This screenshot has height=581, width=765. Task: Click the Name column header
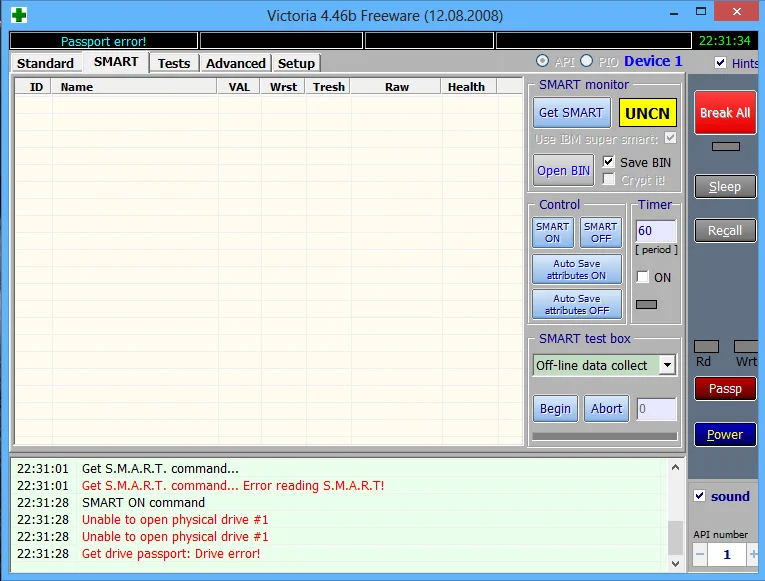134,87
